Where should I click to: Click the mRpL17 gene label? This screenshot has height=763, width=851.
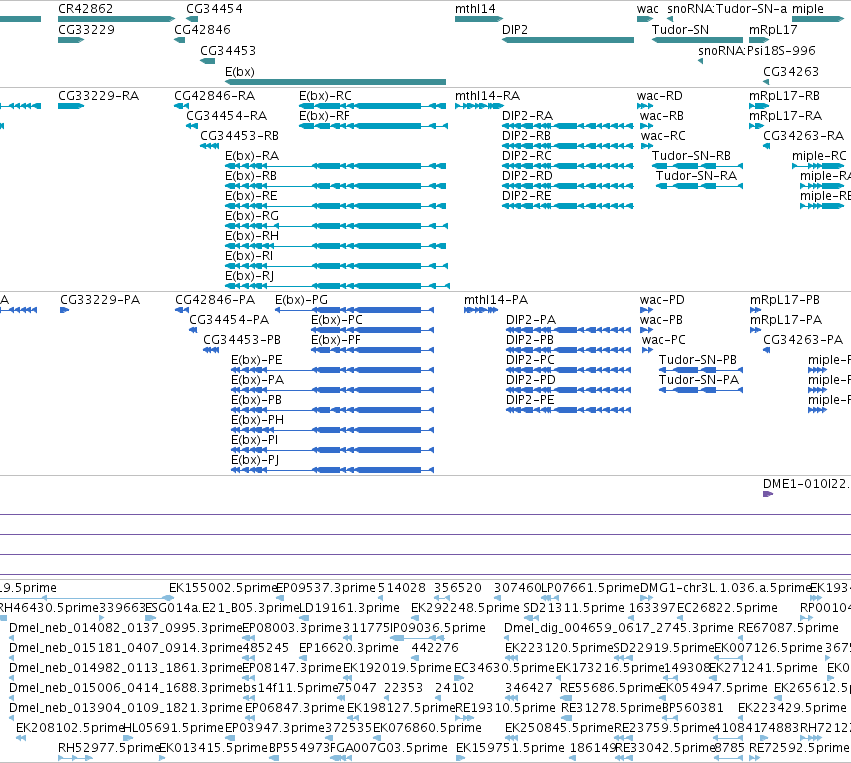click(x=773, y=30)
